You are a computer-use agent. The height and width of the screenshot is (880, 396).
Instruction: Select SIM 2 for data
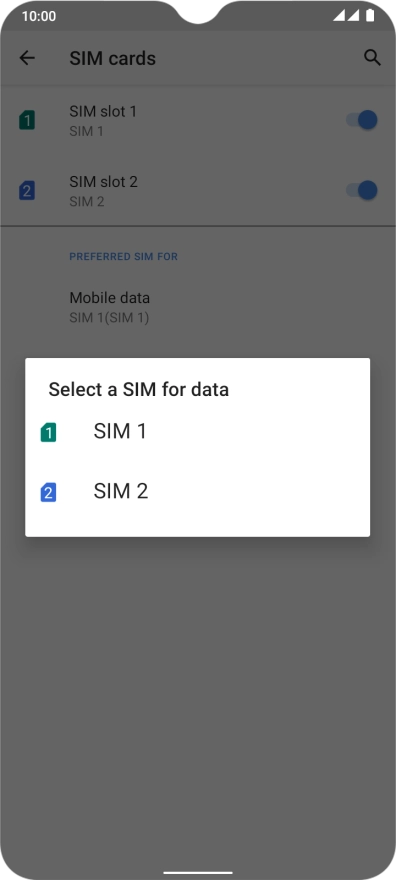[x=197, y=492]
